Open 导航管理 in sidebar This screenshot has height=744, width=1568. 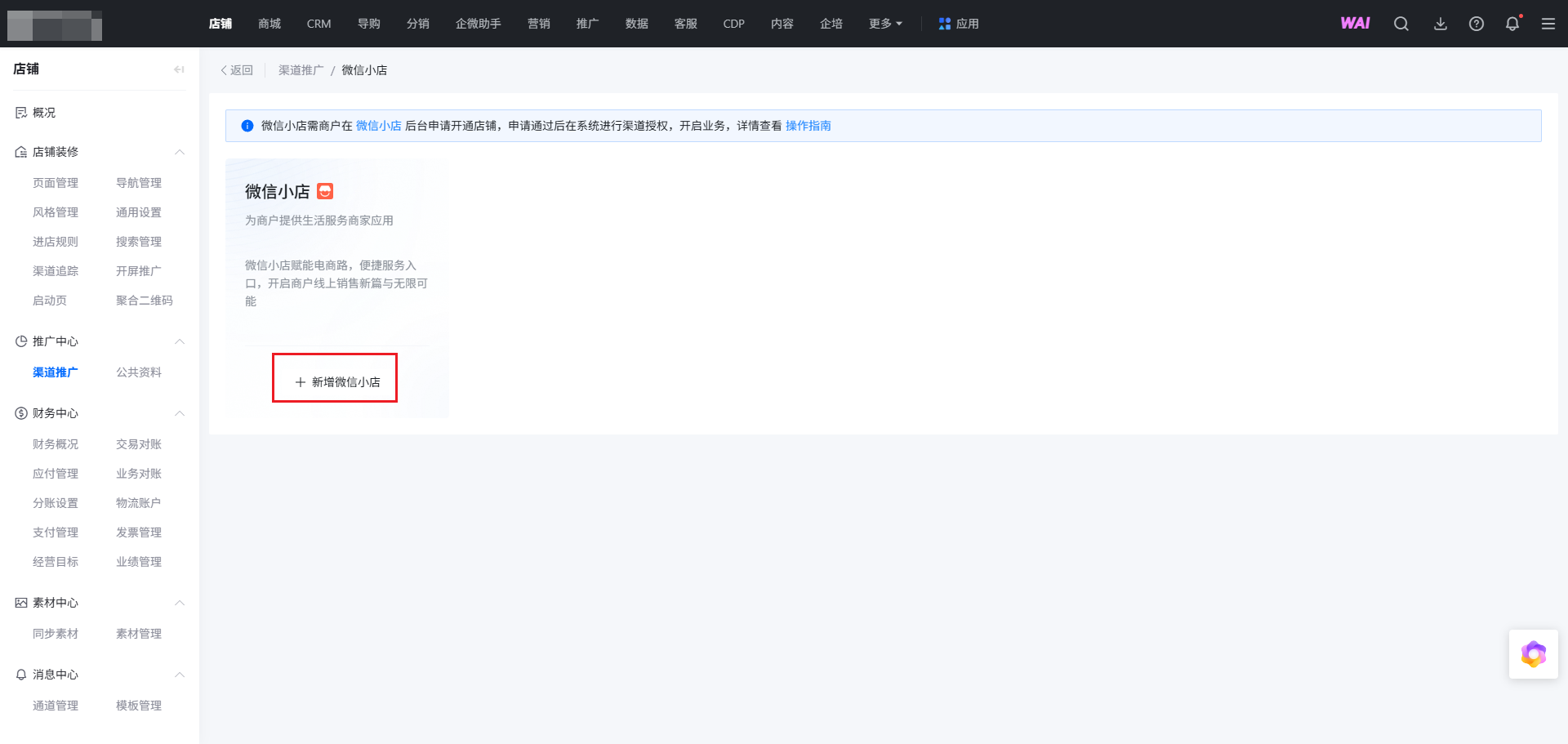pos(139,183)
